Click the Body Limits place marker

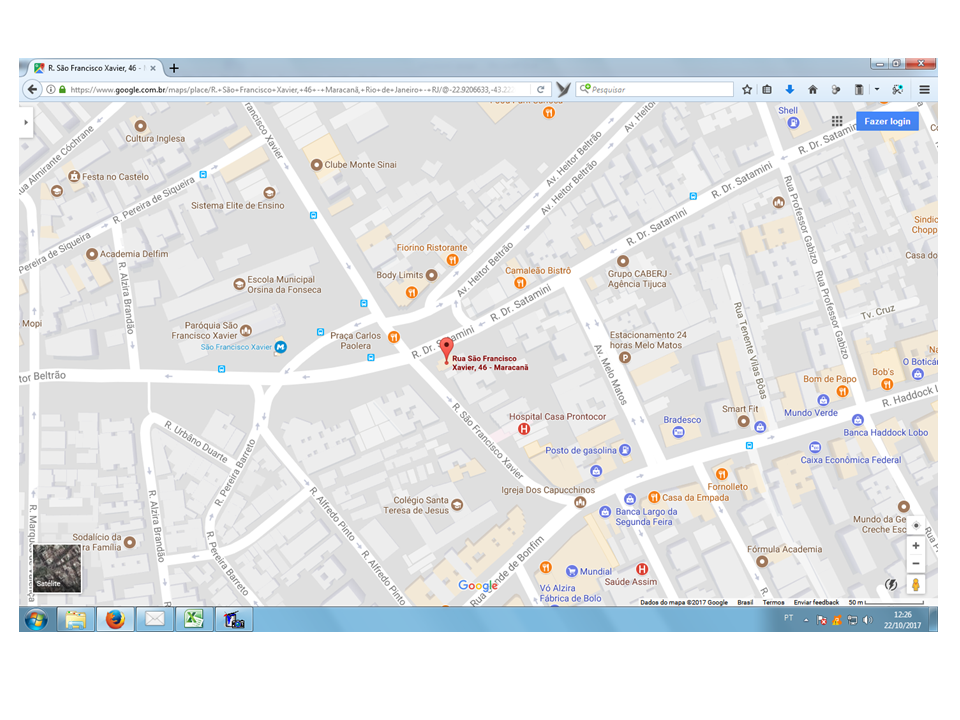tap(431, 275)
